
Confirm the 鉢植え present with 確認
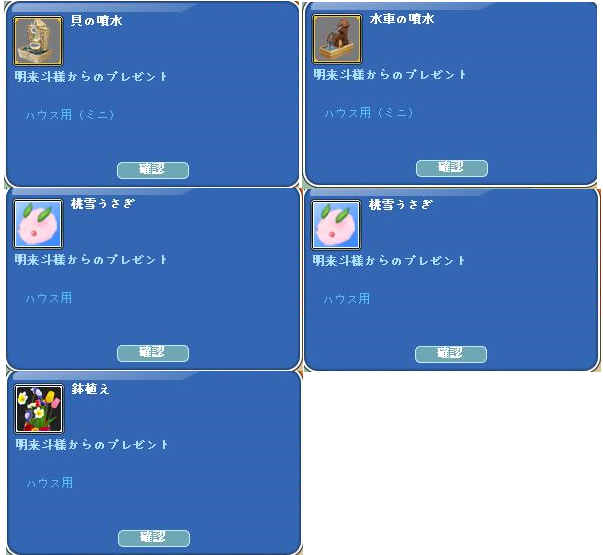[154, 538]
